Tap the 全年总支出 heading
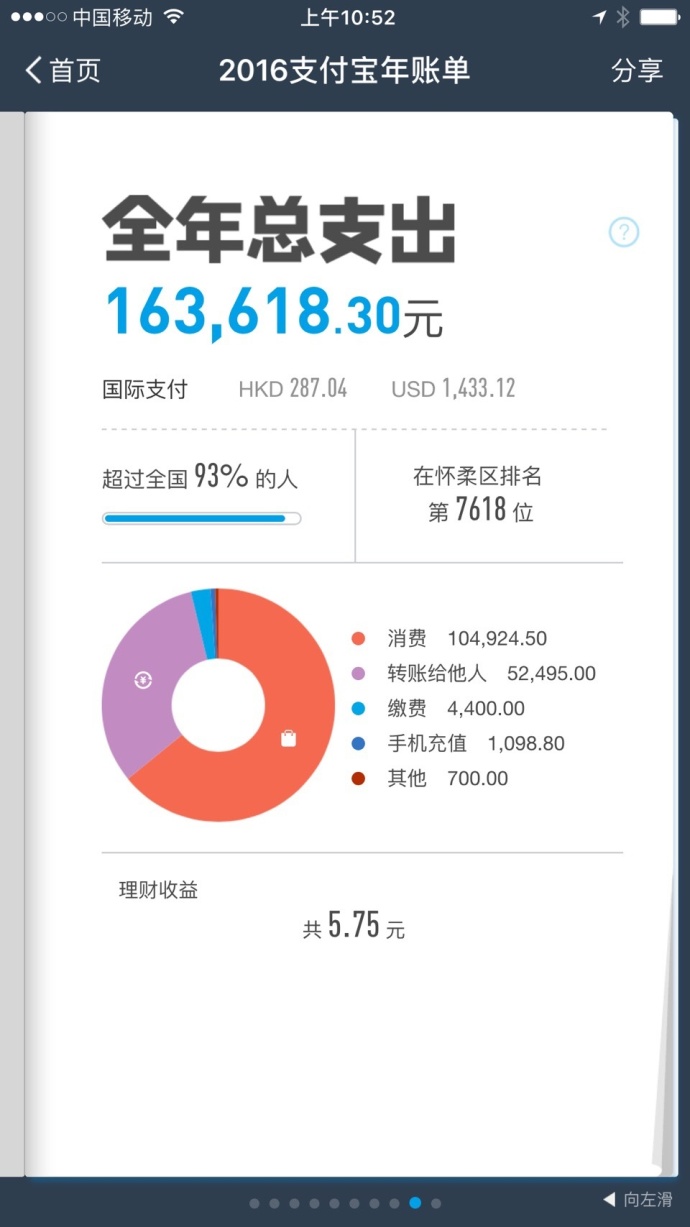This screenshot has width=690, height=1227. [280, 232]
